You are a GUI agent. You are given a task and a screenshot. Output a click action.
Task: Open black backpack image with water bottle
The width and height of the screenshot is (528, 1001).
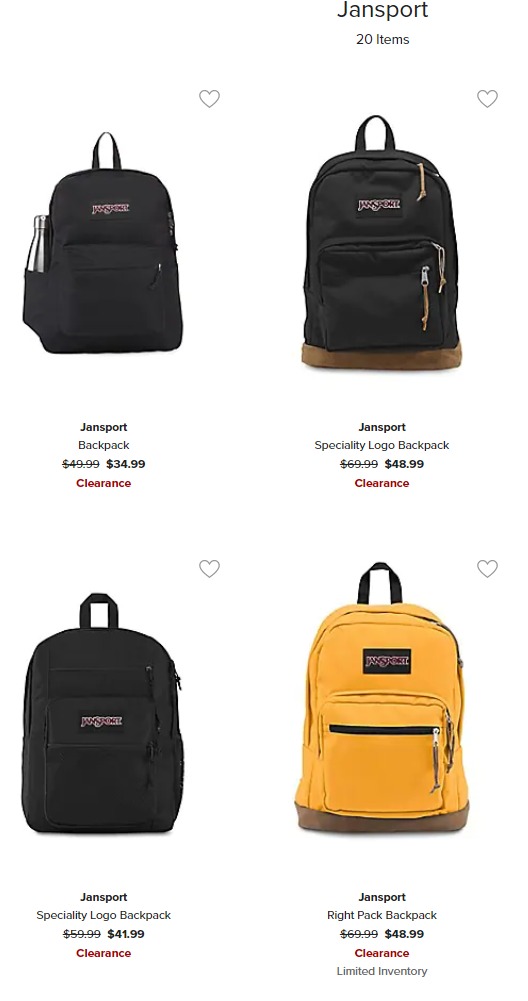point(103,243)
